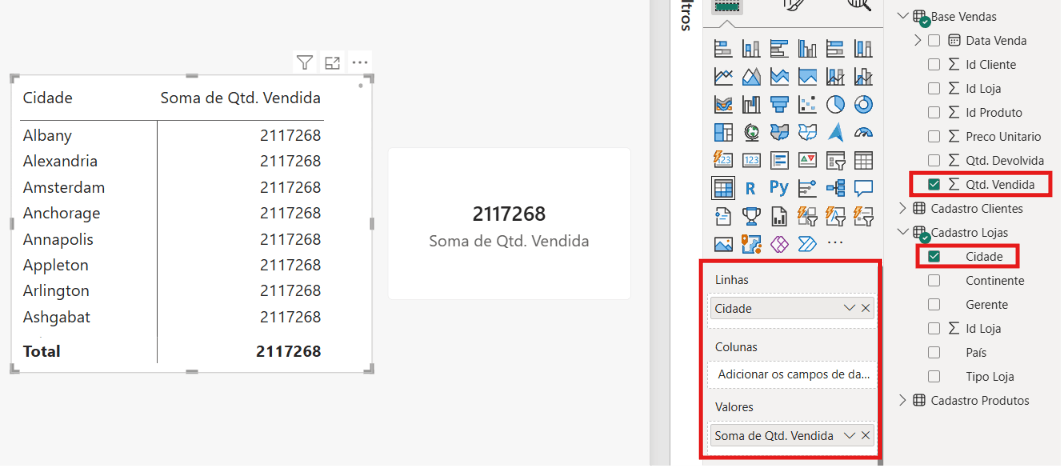1061x466 pixels.
Task: Select the pie chart visual
Action: coord(836,104)
